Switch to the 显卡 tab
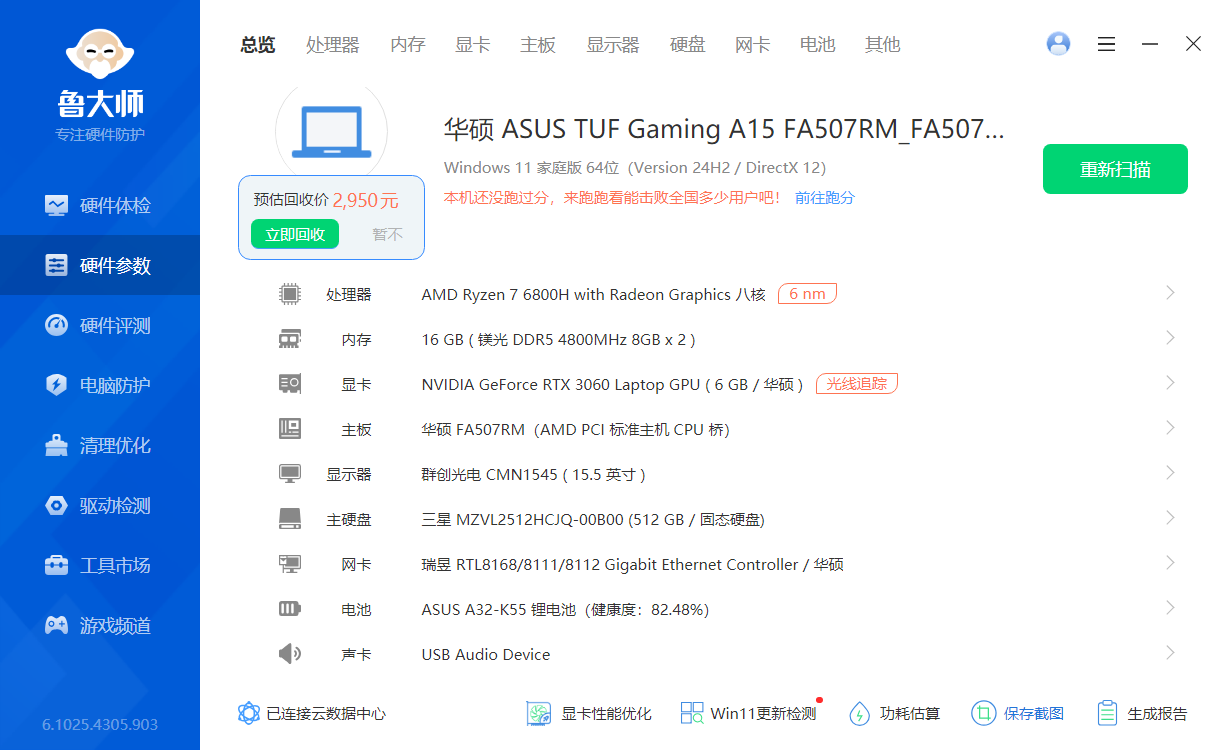The width and height of the screenshot is (1225, 750). pos(472,45)
